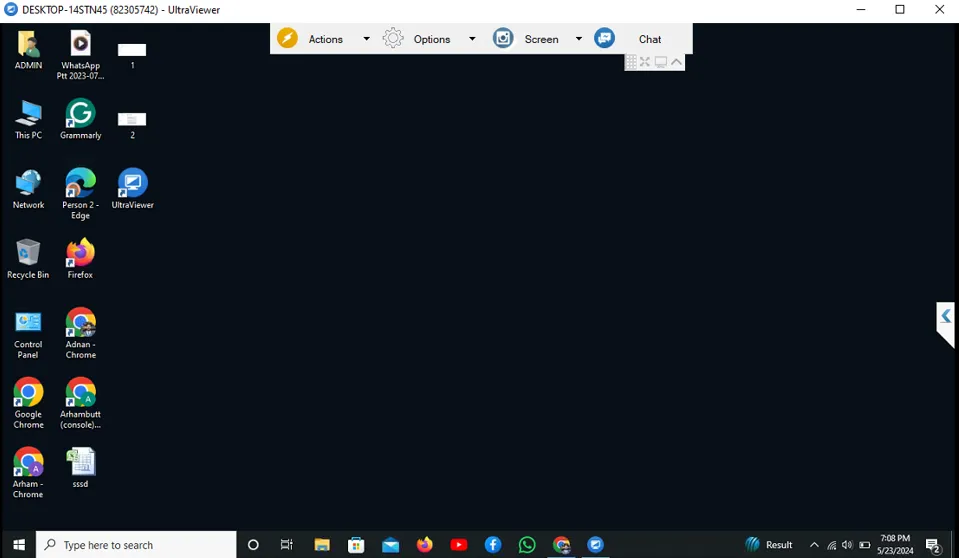Image resolution: width=959 pixels, height=558 pixels.
Task: Click the Type here to search box
Action: [136, 545]
